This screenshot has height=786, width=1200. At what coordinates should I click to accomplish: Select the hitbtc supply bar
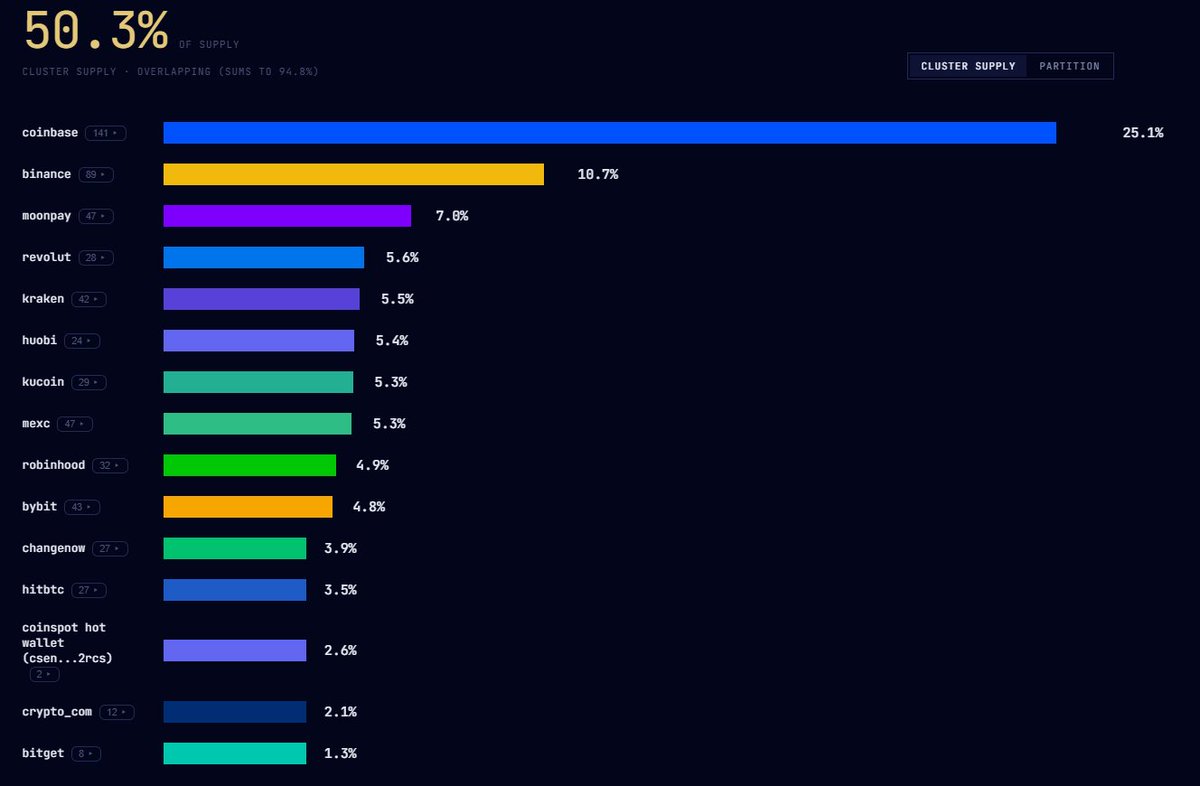(x=235, y=590)
